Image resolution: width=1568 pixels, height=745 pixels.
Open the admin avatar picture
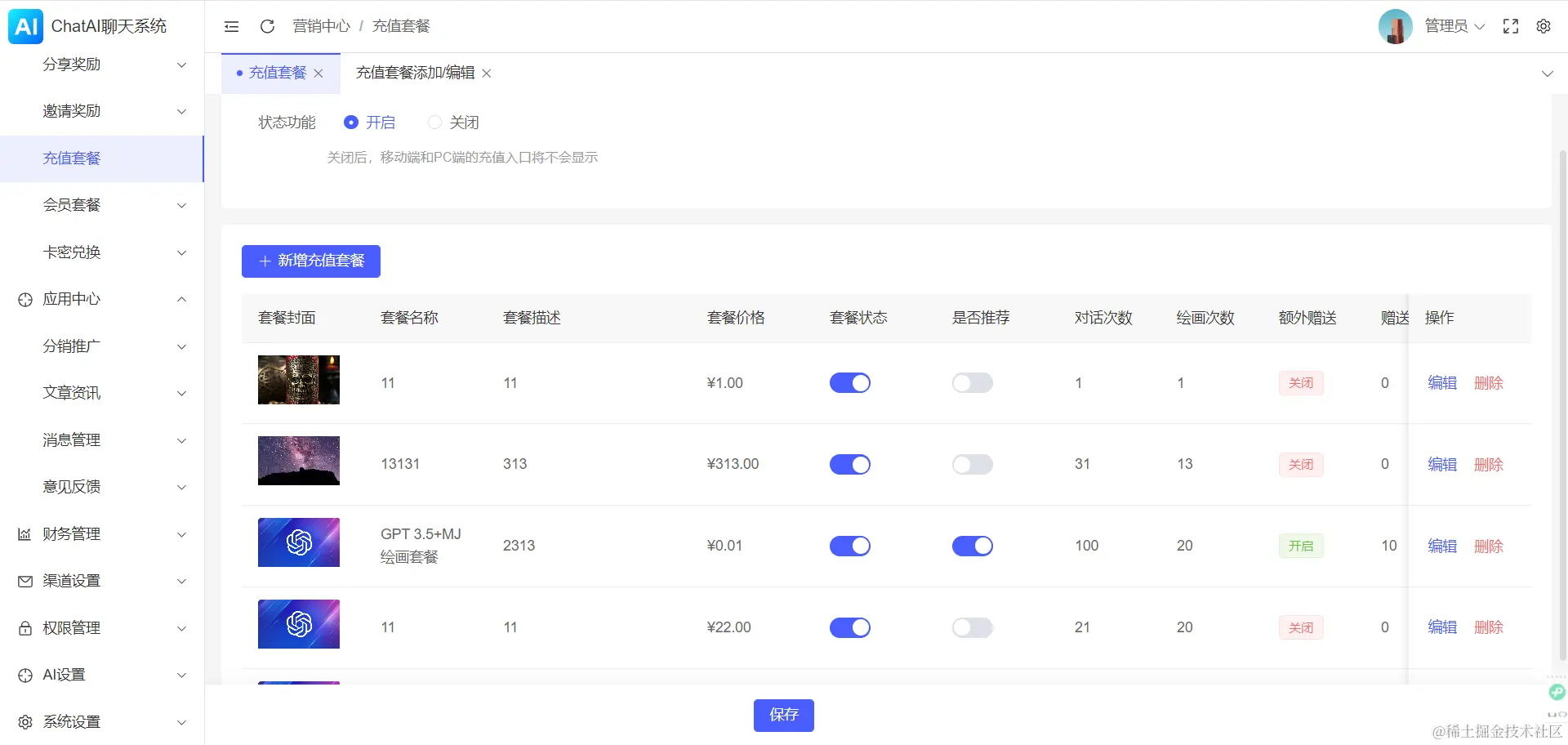click(1395, 26)
